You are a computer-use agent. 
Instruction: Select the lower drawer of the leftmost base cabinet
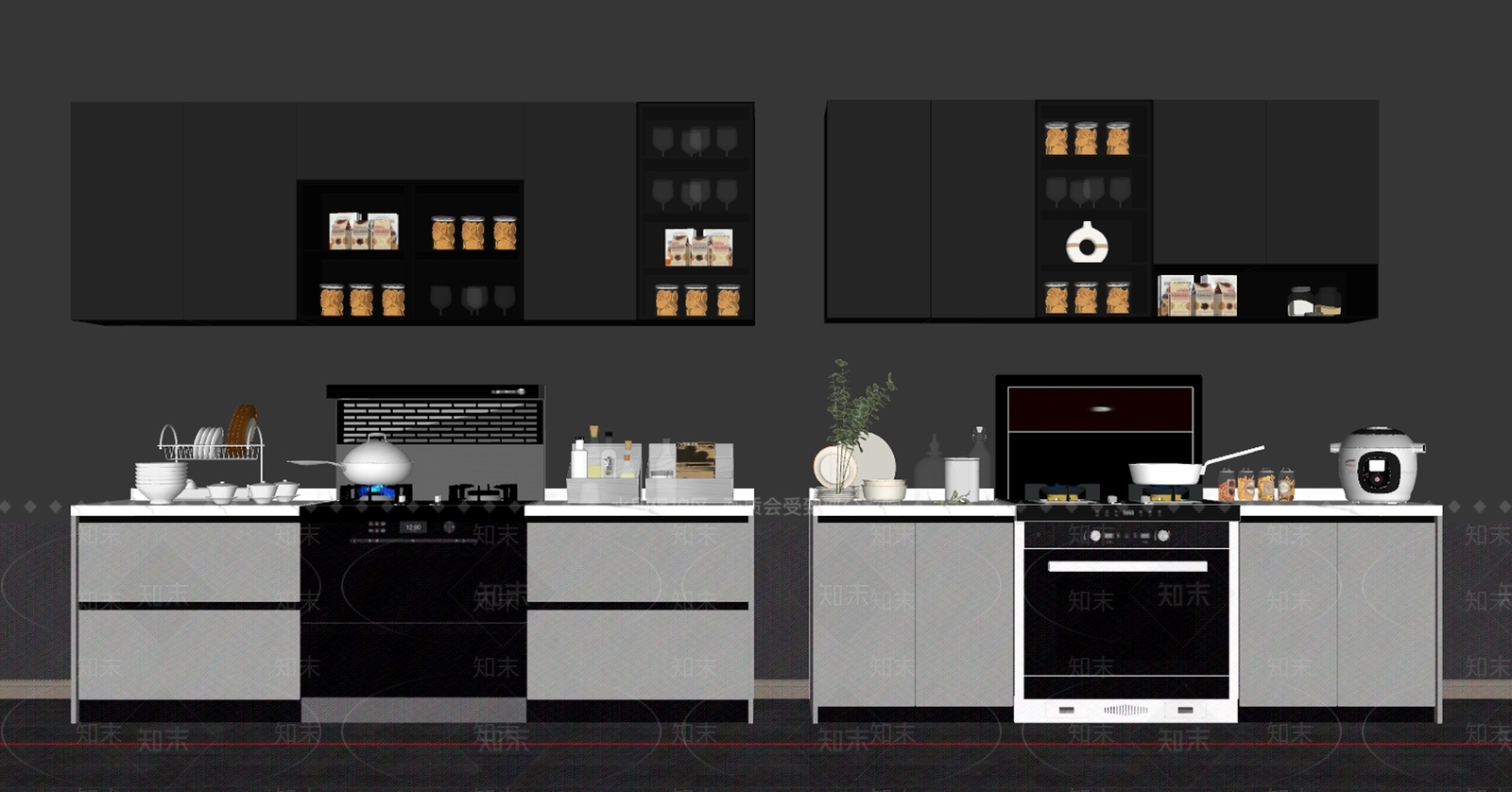(x=188, y=654)
